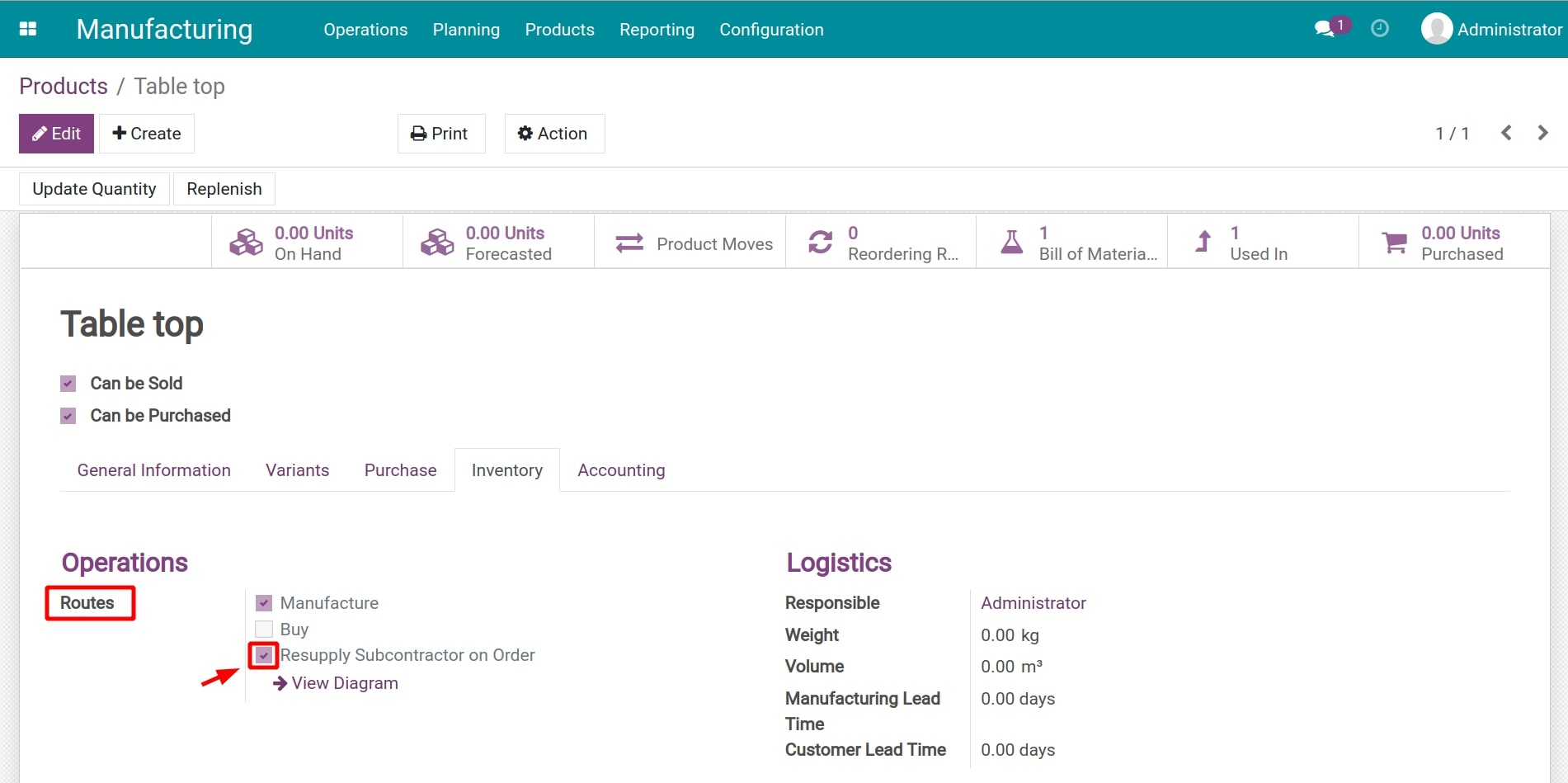Click the Used In up-arrow icon
This screenshot has height=783, width=1568.
pyautogui.click(x=1203, y=243)
